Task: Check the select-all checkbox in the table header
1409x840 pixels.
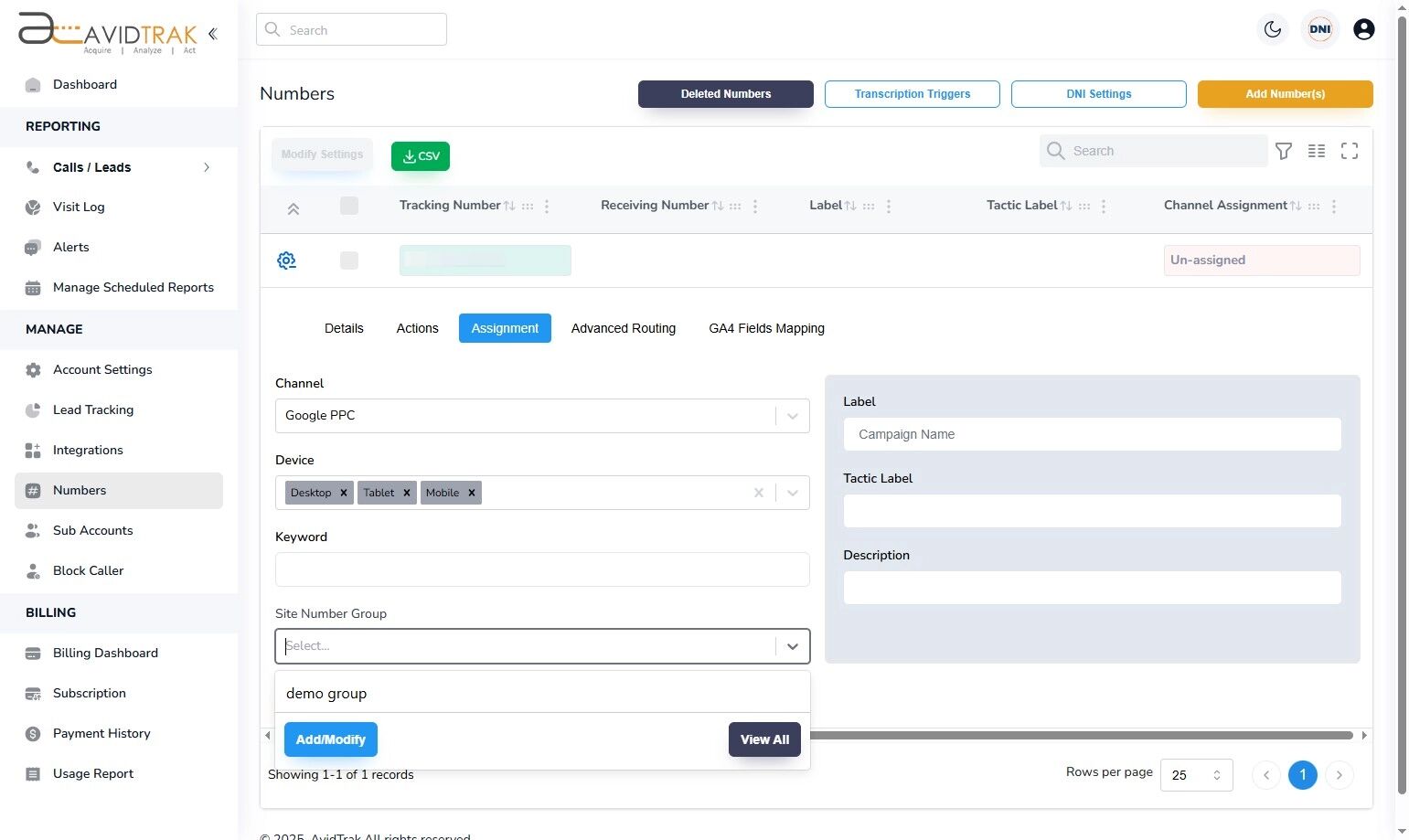Action: 349,207
